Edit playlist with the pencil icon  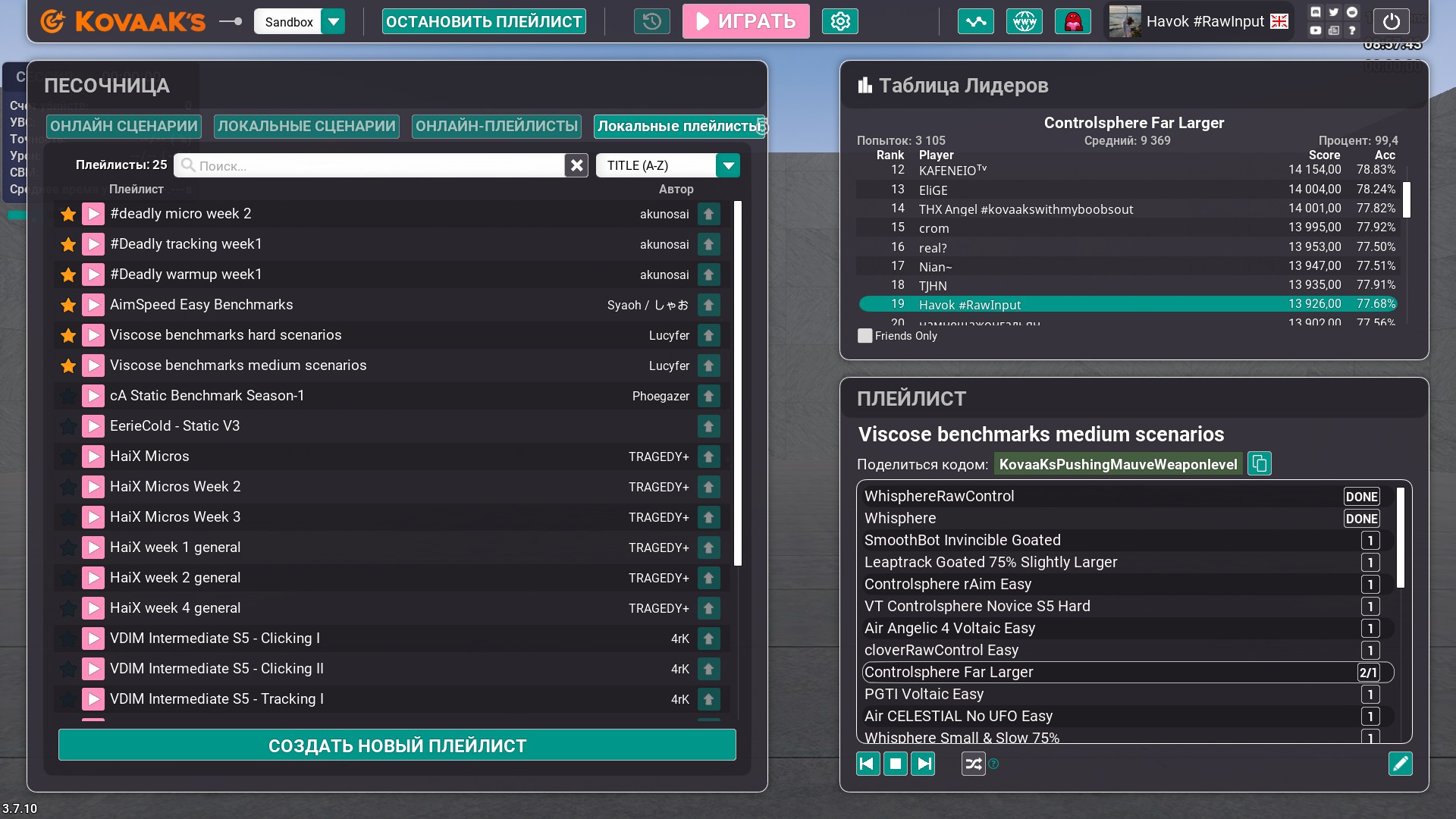pos(1400,764)
